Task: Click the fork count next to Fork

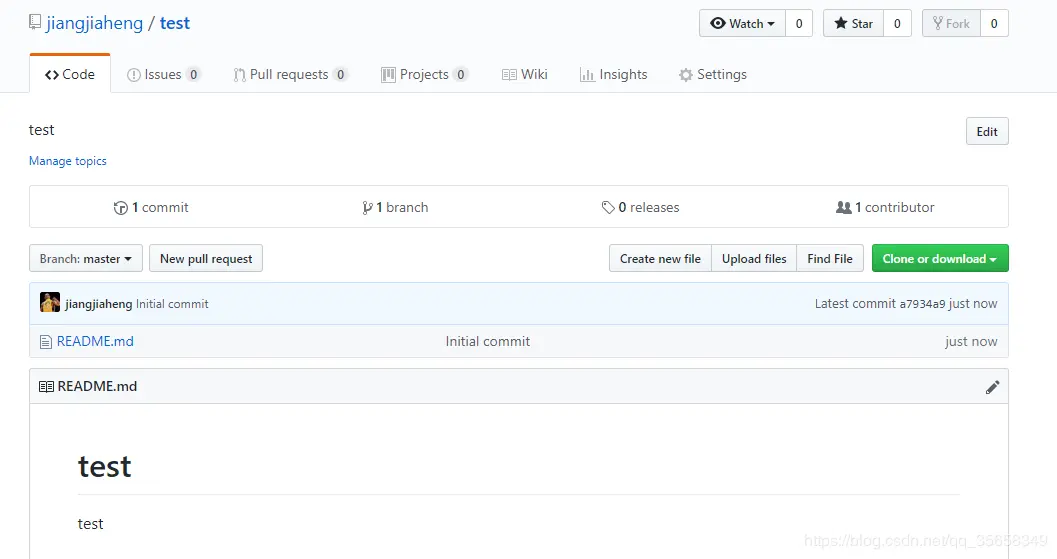Action: pos(994,24)
